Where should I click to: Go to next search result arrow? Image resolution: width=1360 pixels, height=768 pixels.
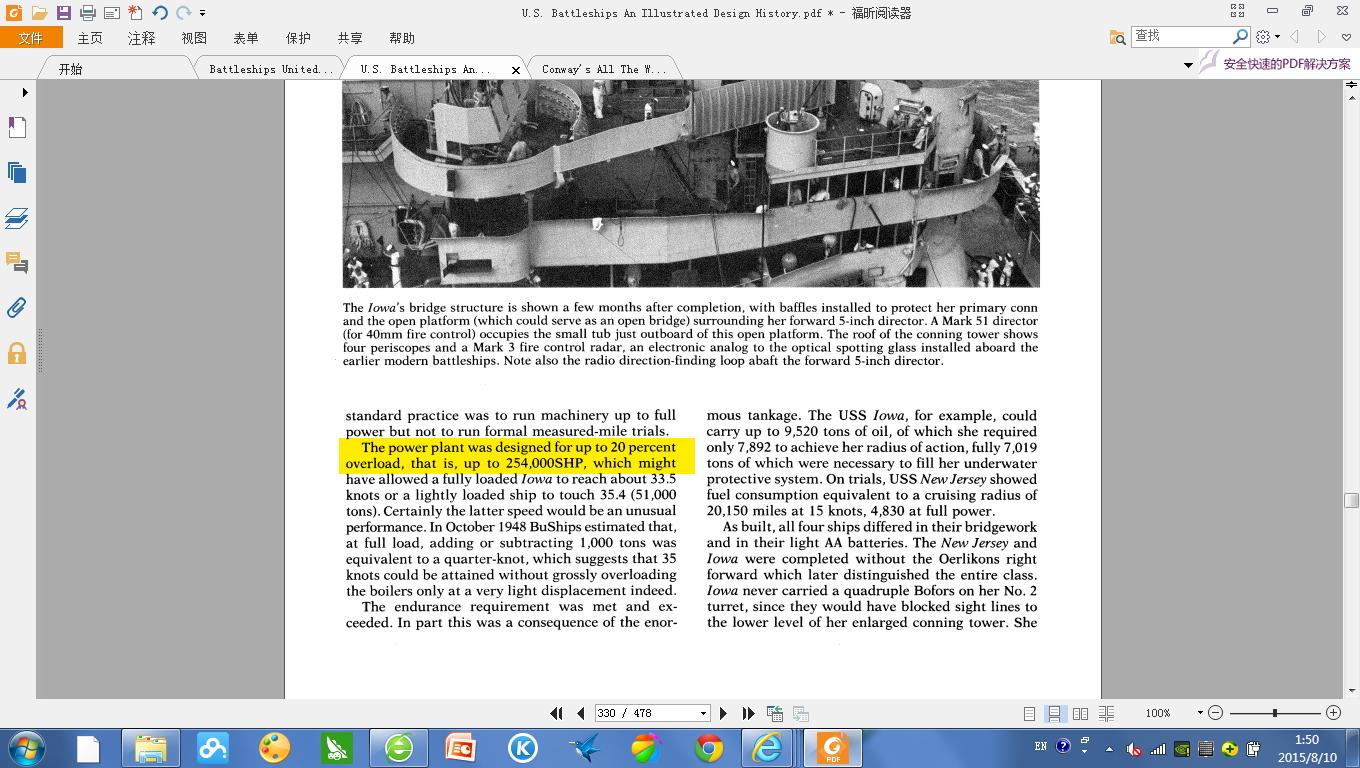(1322, 37)
